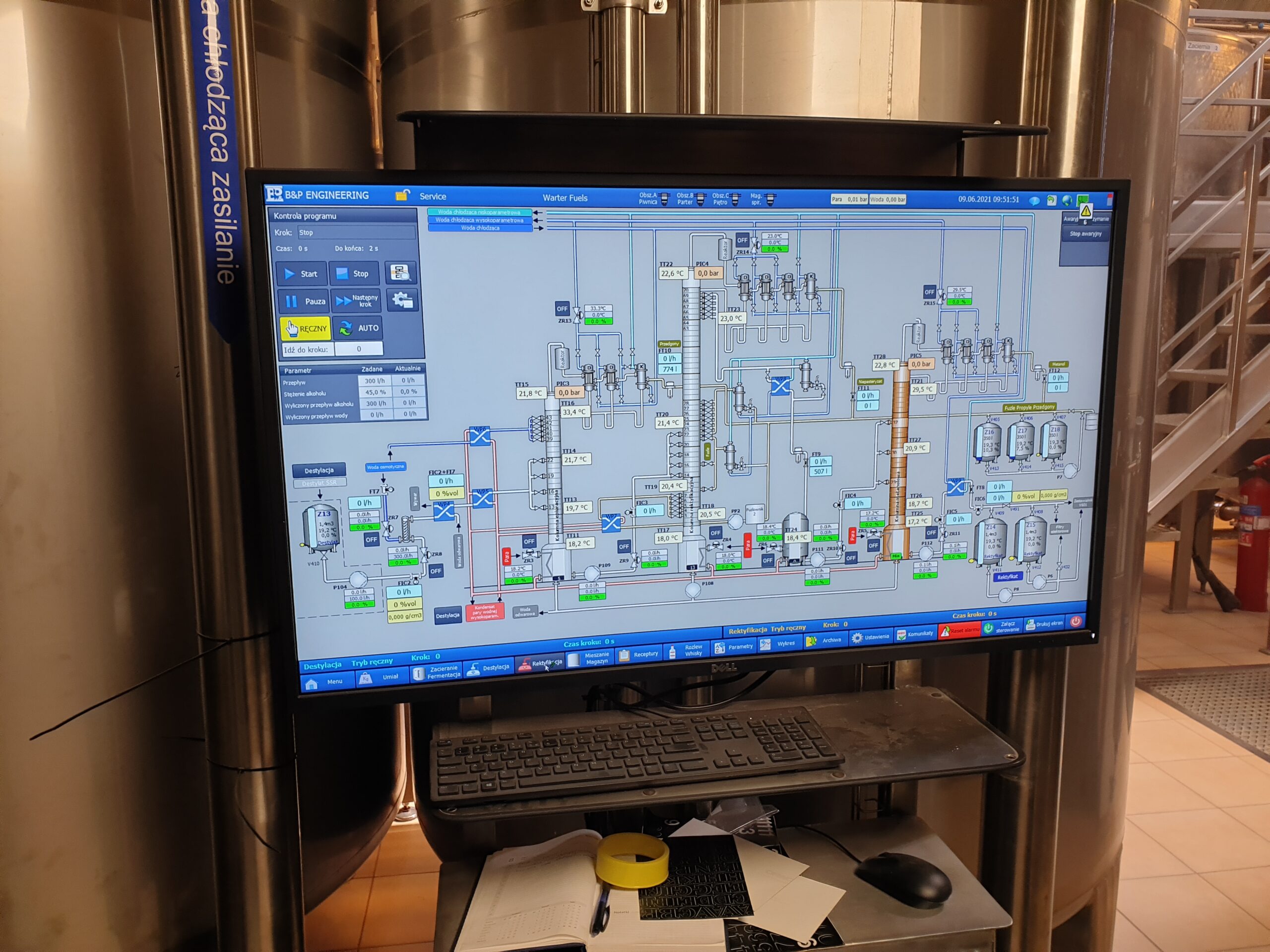
Task: Click the Stężenie alkoholu 45,0 % cell
Action: [x=376, y=392]
